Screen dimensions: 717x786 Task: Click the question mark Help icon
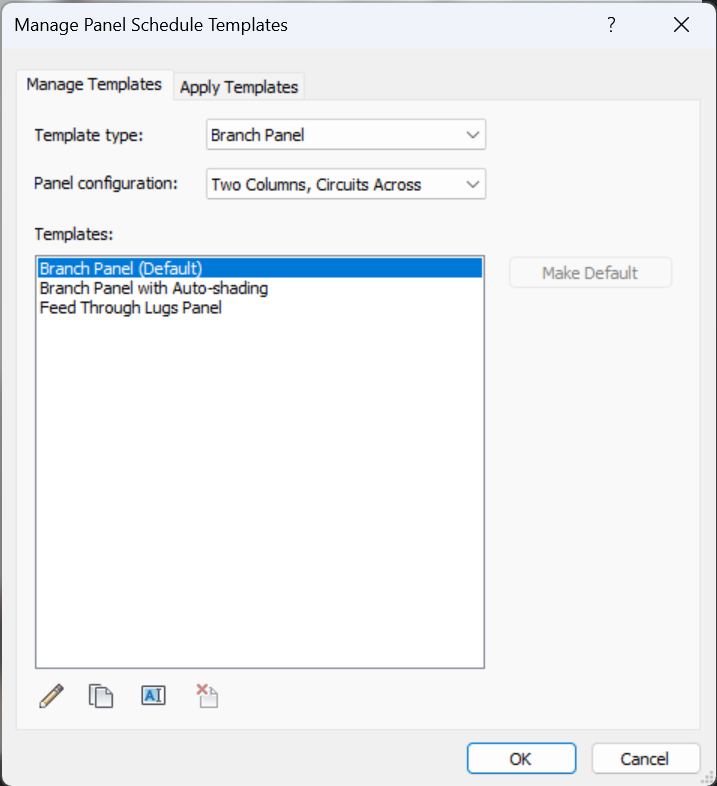pyautogui.click(x=611, y=25)
